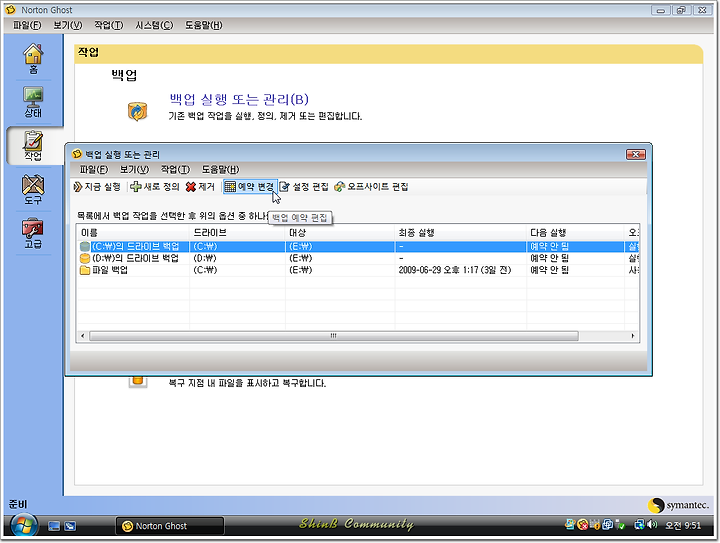Click 새로 정의 to define new backup

click(155, 187)
